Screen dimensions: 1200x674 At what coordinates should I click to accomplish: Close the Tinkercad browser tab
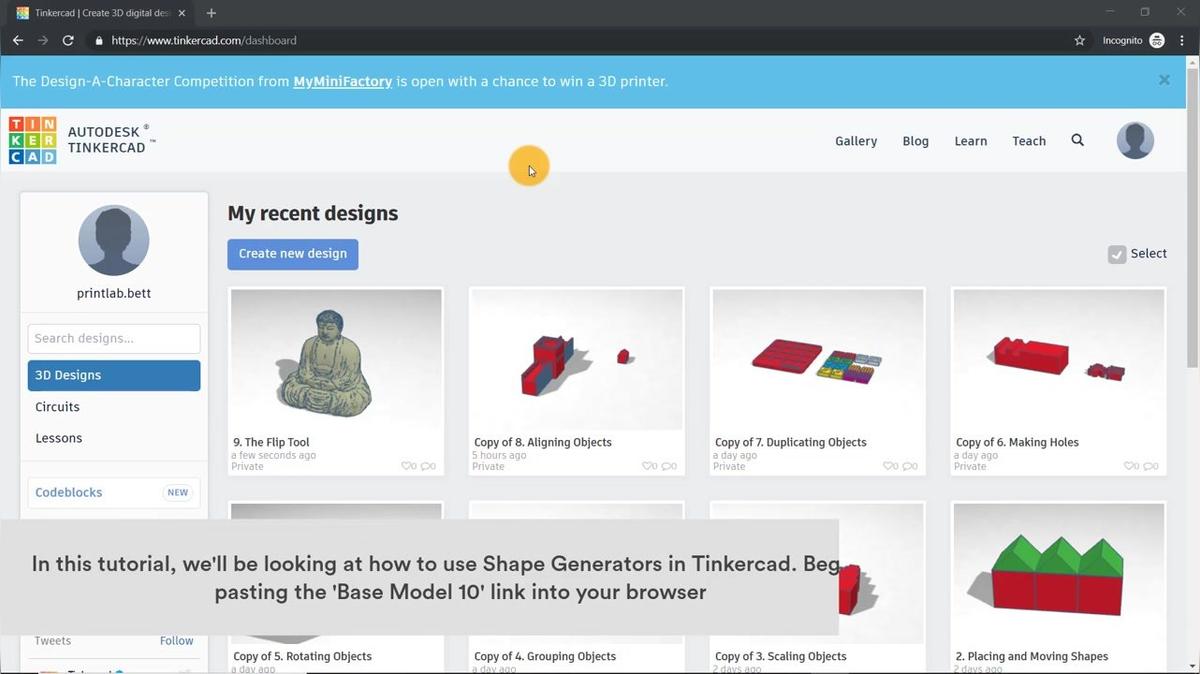pos(184,13)
